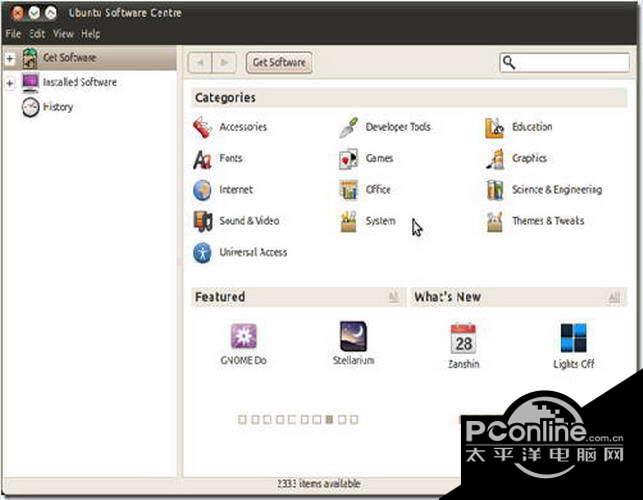Click the Developer Tools label

click(x=398, y=127)
